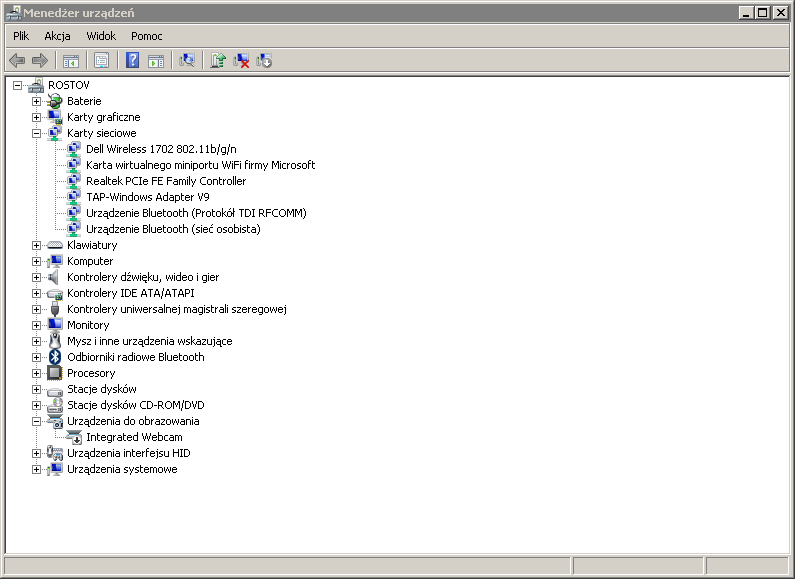Viewport: 795px width, 579px height.
Task: Select Urządzenia systemowe label
Action: [x=122, y=469]
